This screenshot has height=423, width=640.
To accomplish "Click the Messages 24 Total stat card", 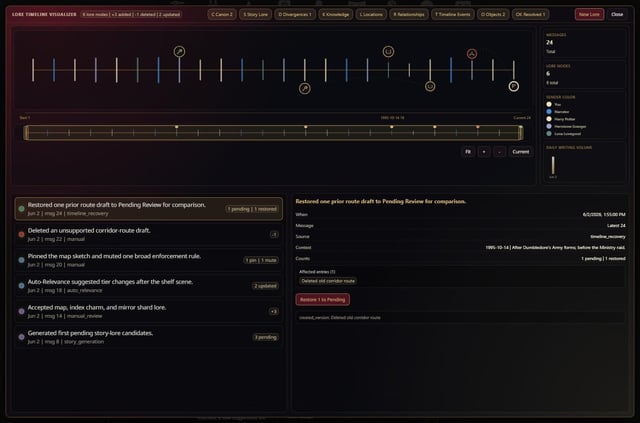I will click(x=584, y=43).
